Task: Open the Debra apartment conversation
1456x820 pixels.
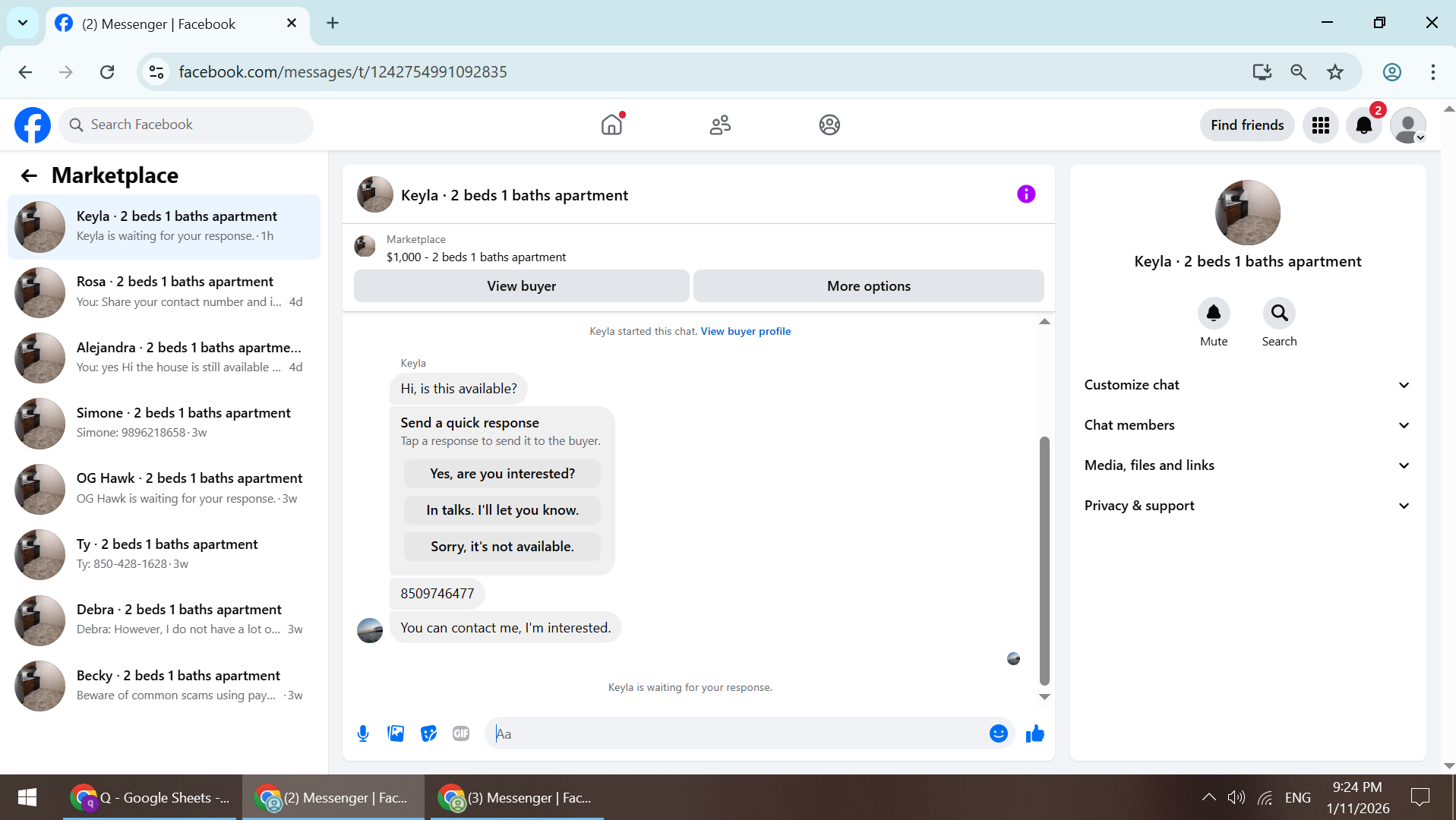Action: coord(163,620)
